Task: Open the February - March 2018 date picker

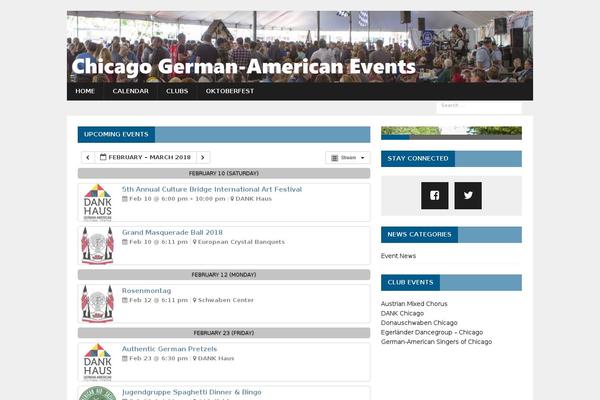Action: 145,157
